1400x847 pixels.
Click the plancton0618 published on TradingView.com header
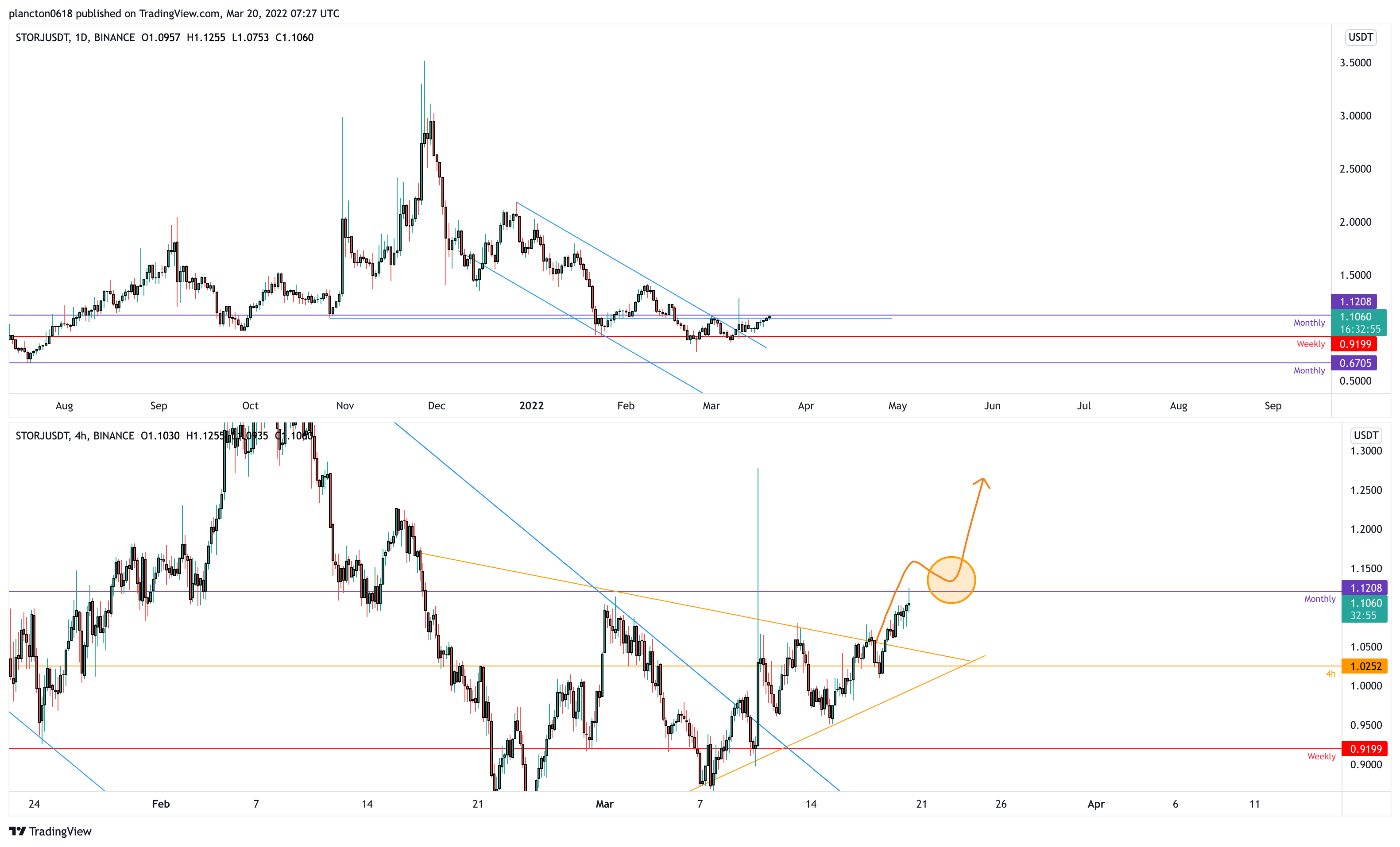(174, 13)
